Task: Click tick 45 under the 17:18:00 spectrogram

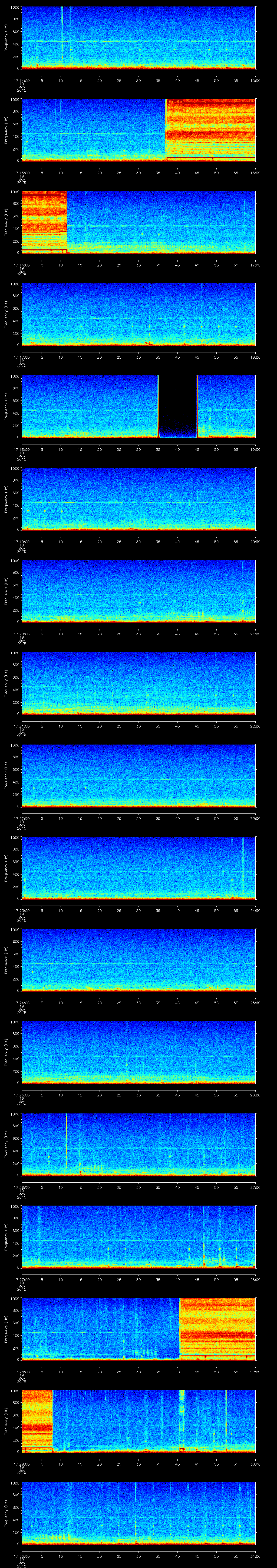Action: pyautogui.click(x=197, y=449)
